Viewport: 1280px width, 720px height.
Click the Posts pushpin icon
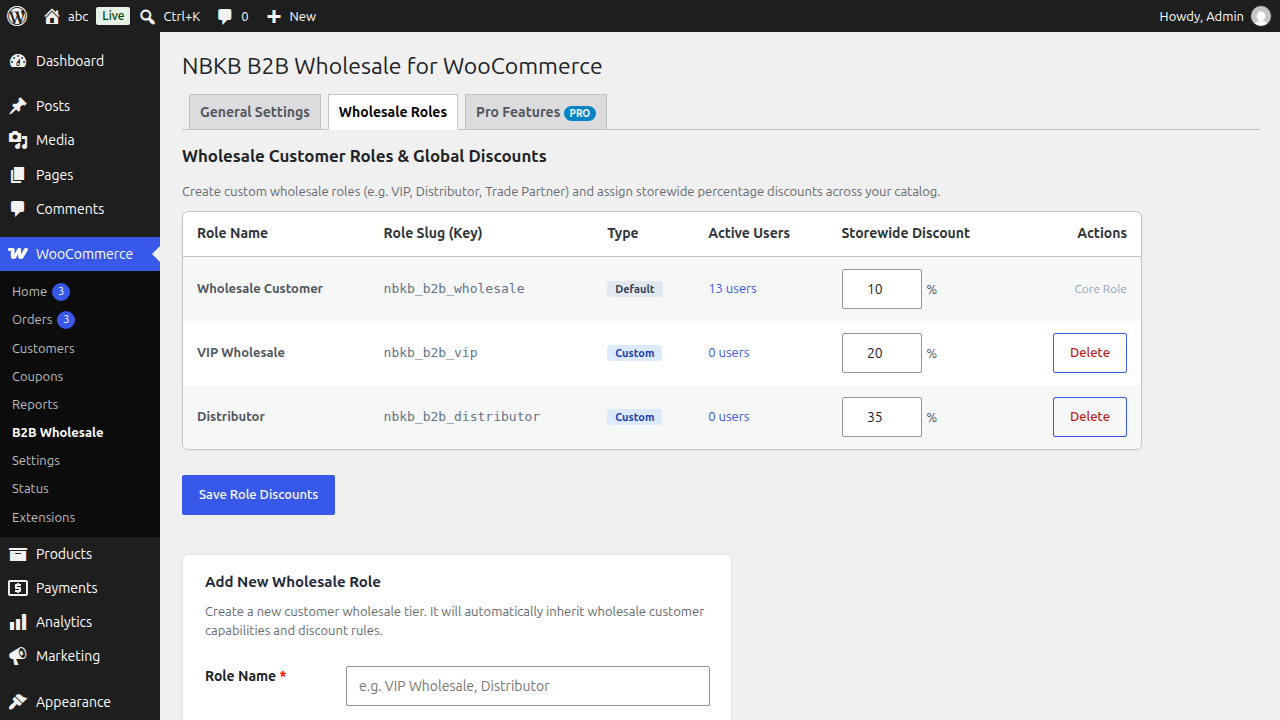tap(18, 106)
